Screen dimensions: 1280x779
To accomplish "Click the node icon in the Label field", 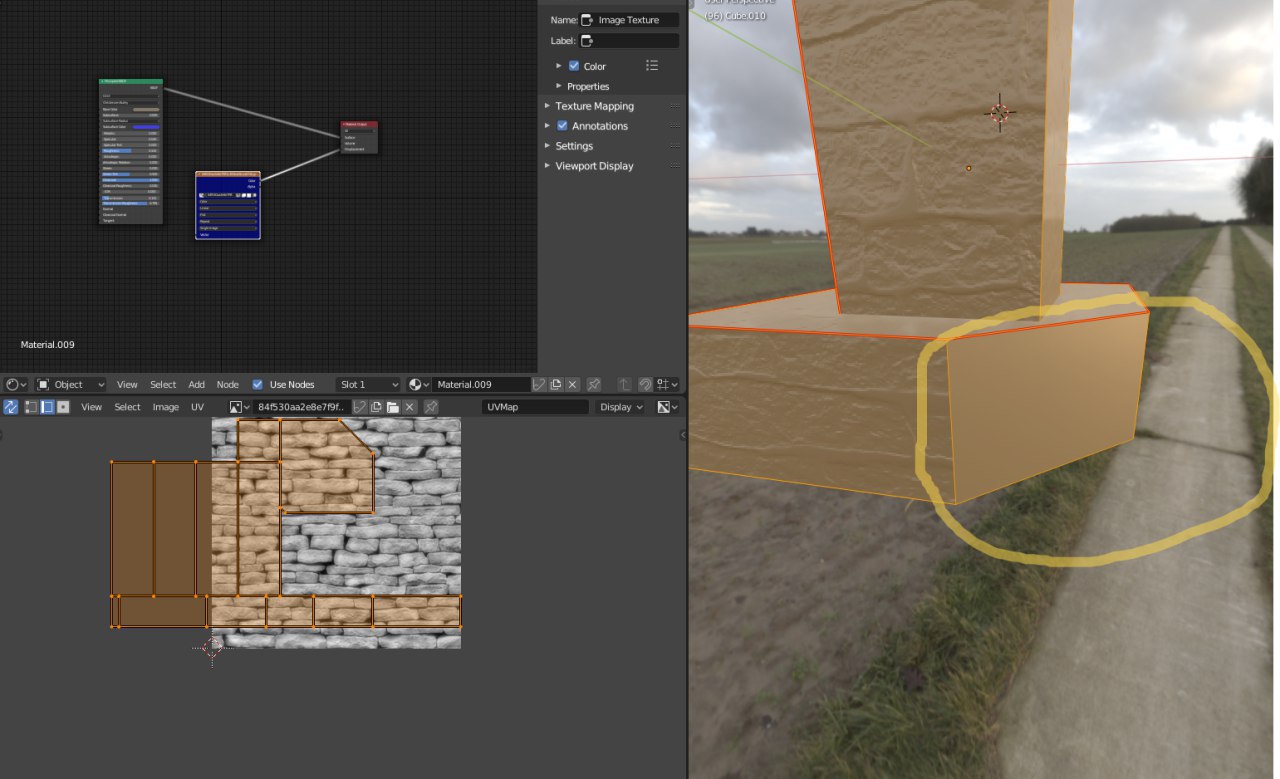I will pyautogui.click(x=589, y=41).
